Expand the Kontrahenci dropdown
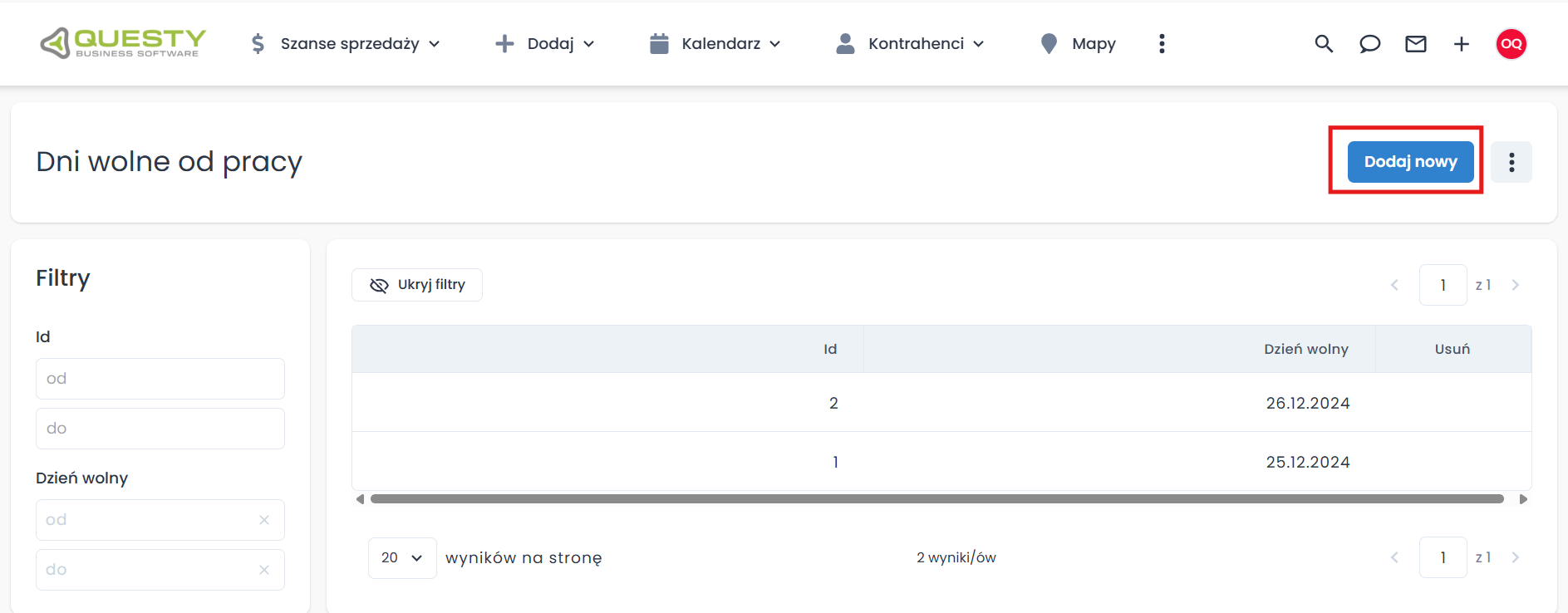Image resolution: width=1568 pixels, height=613 pixels. tap(911, 44)
